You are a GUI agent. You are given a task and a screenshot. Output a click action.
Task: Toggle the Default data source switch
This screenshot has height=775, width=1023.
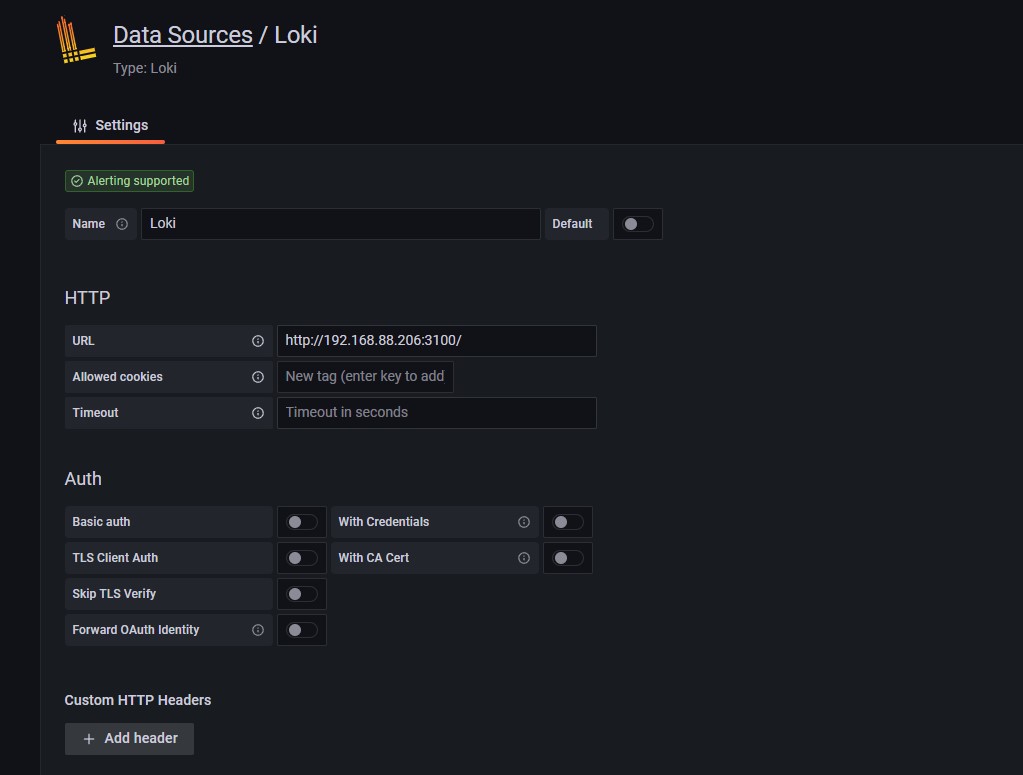(x=638, y=224)
